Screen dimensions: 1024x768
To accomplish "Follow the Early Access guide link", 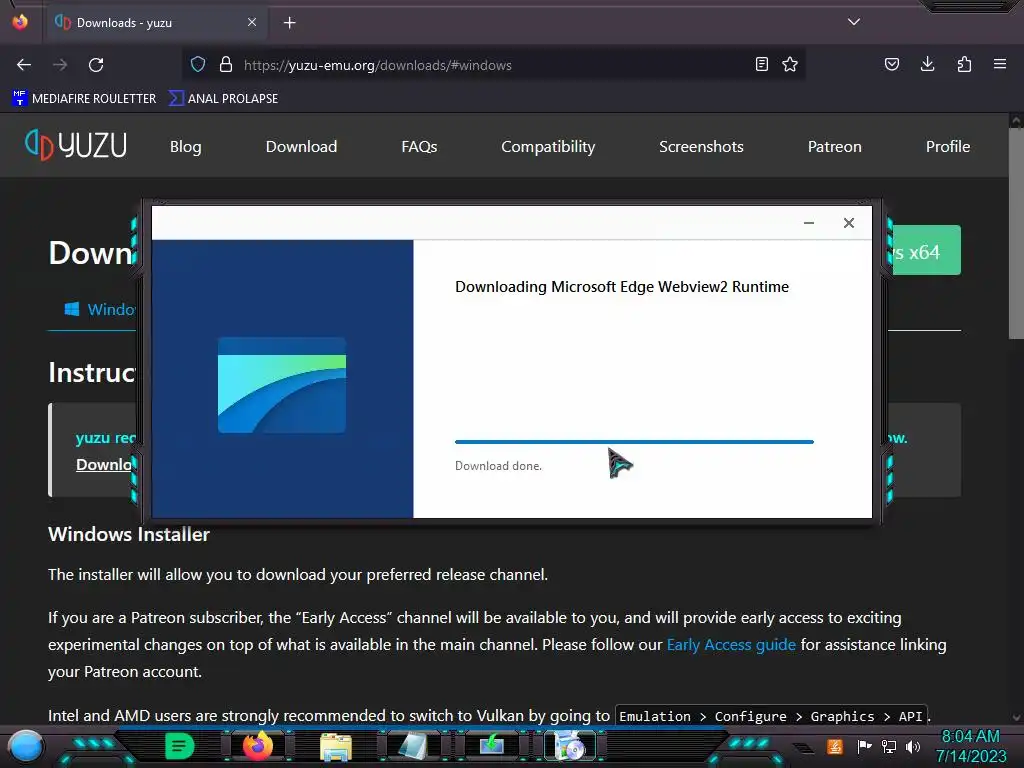I will [731, 645].
